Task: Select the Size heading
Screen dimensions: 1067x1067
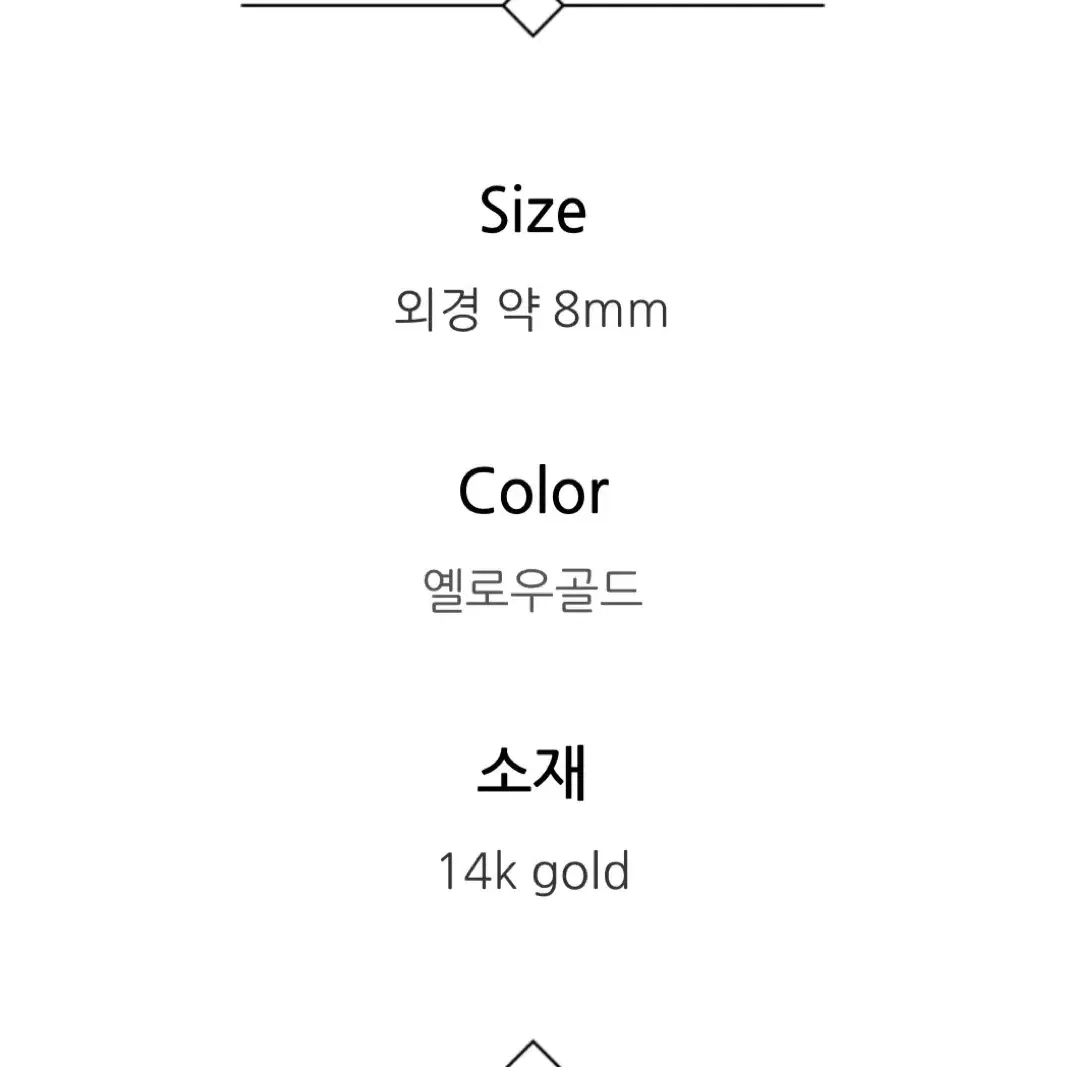Action: pyautogui.click(x=533, y=210)
